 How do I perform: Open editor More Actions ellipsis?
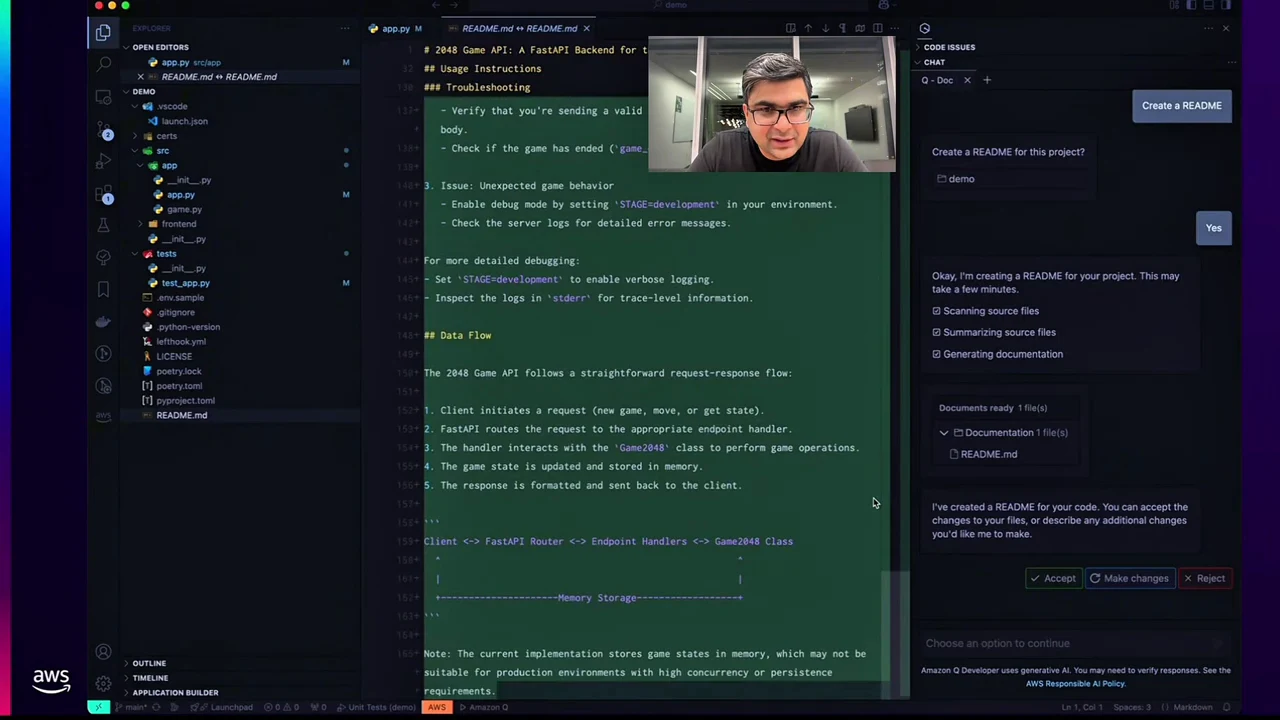(x=893, y=28)
